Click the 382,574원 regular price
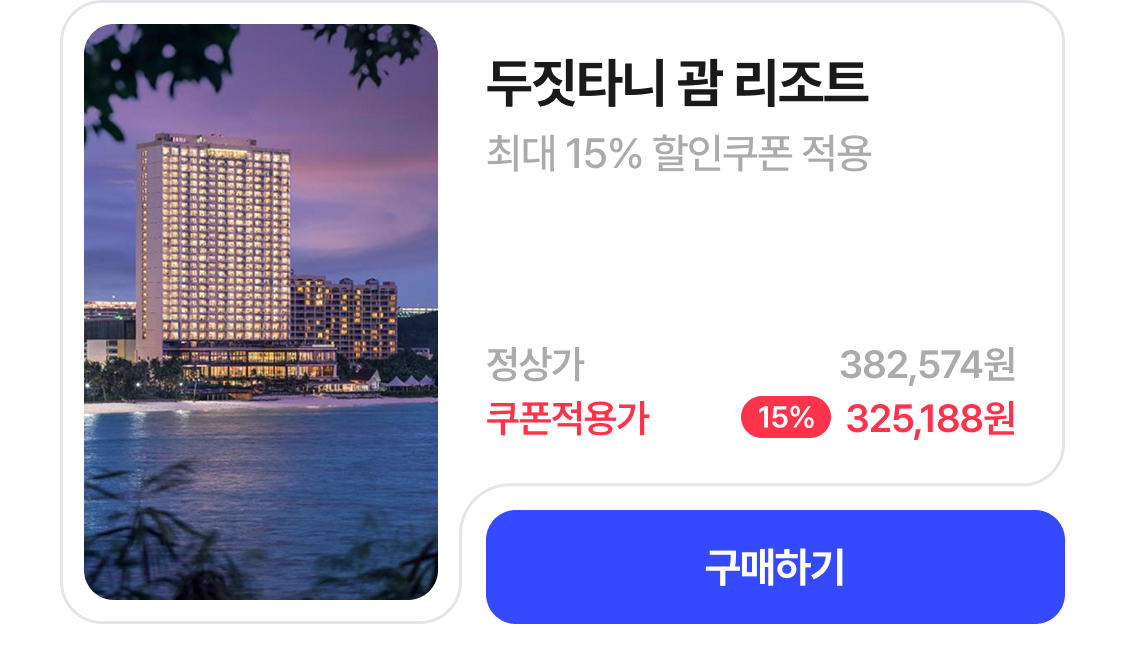1125x660 pixels. [x=927, y=365]
